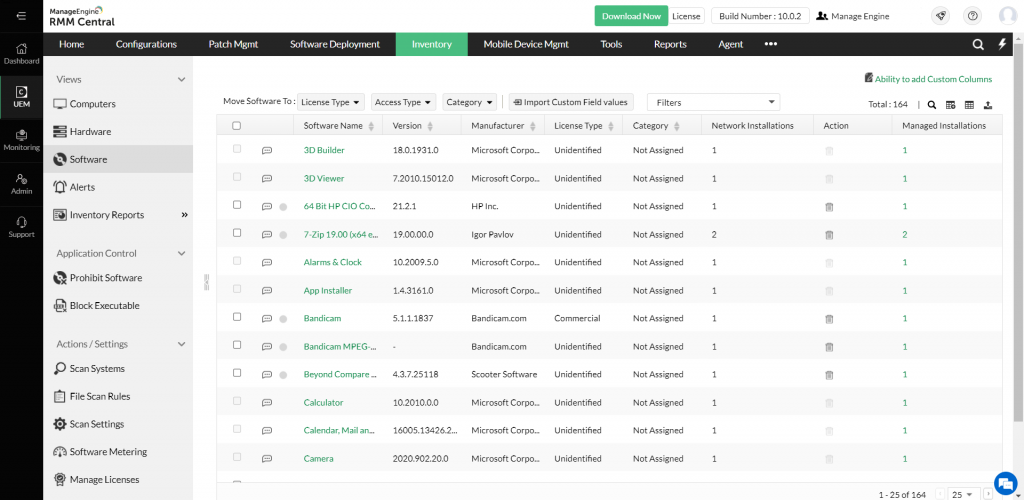
Task: Click the search magnifier in top navigation bar
Action: point(978,44)
